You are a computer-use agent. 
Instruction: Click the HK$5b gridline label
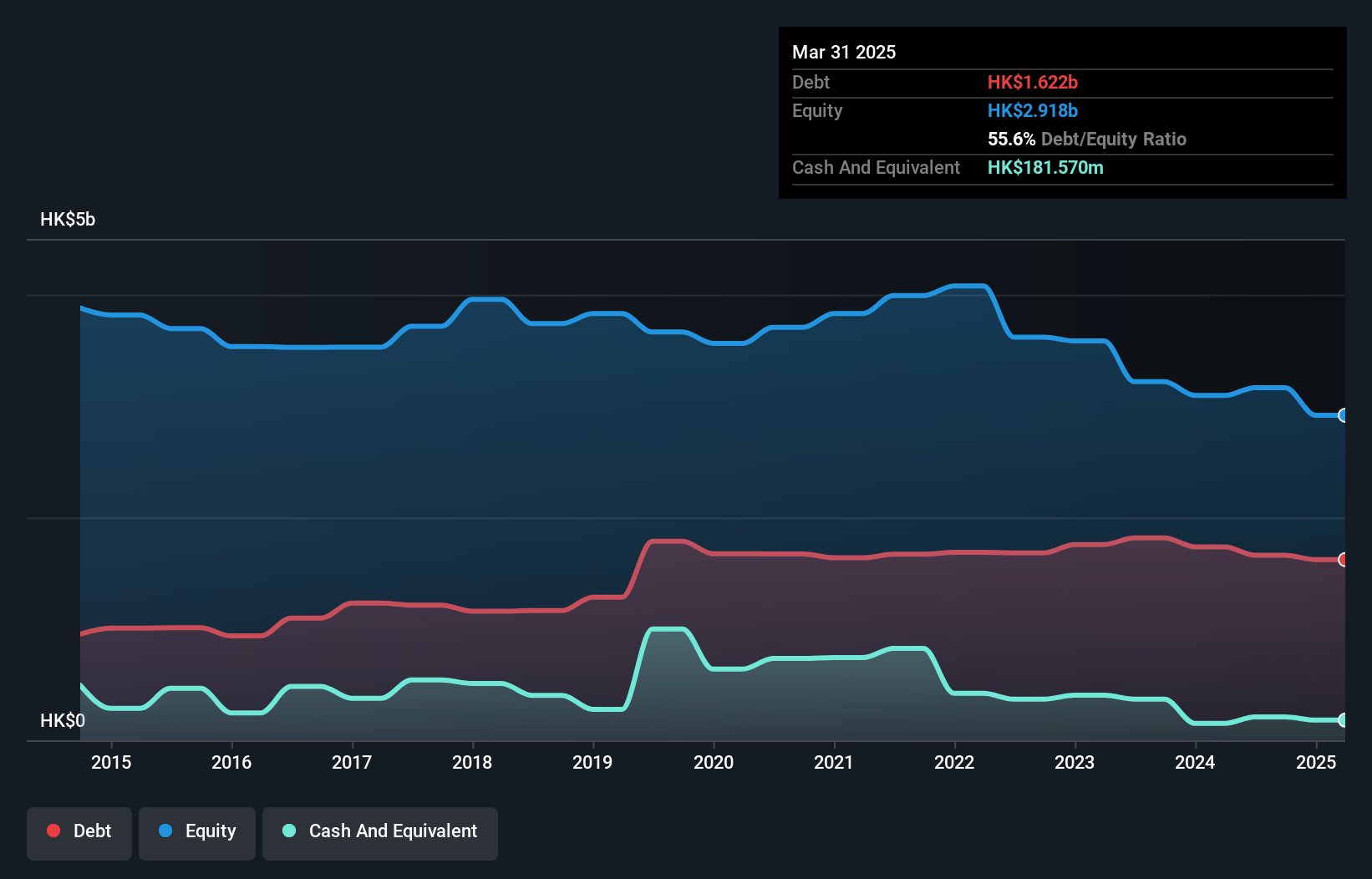coord(68,220)
